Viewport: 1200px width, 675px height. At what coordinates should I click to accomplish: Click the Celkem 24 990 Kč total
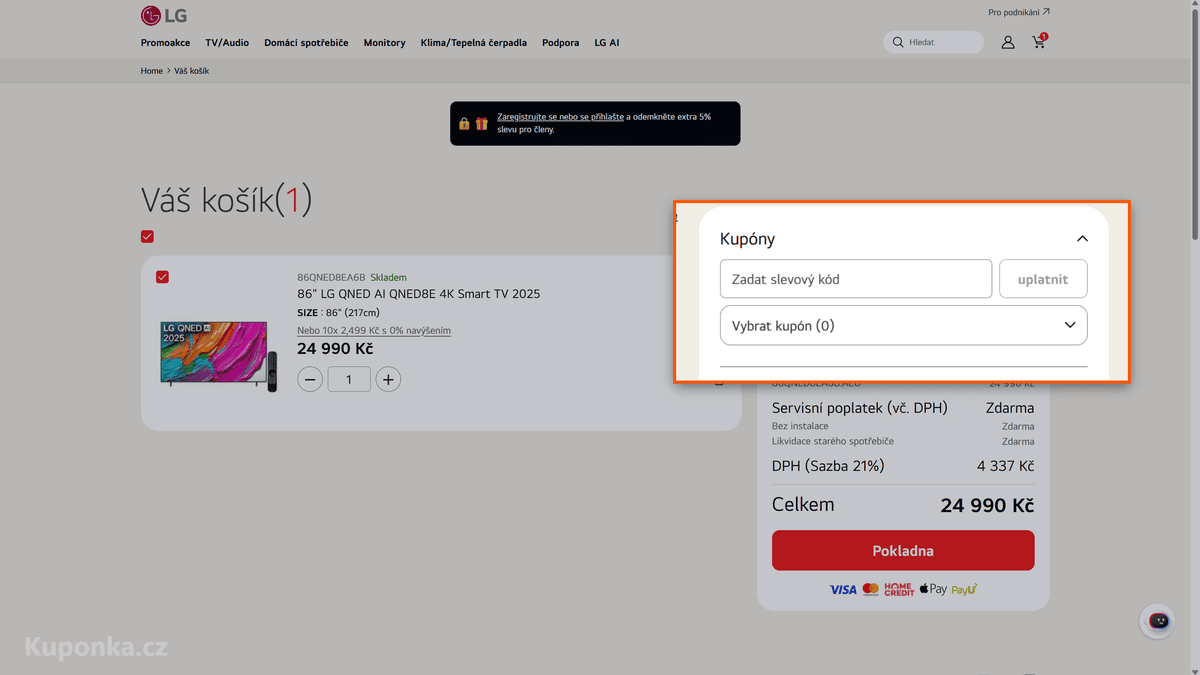903,505
